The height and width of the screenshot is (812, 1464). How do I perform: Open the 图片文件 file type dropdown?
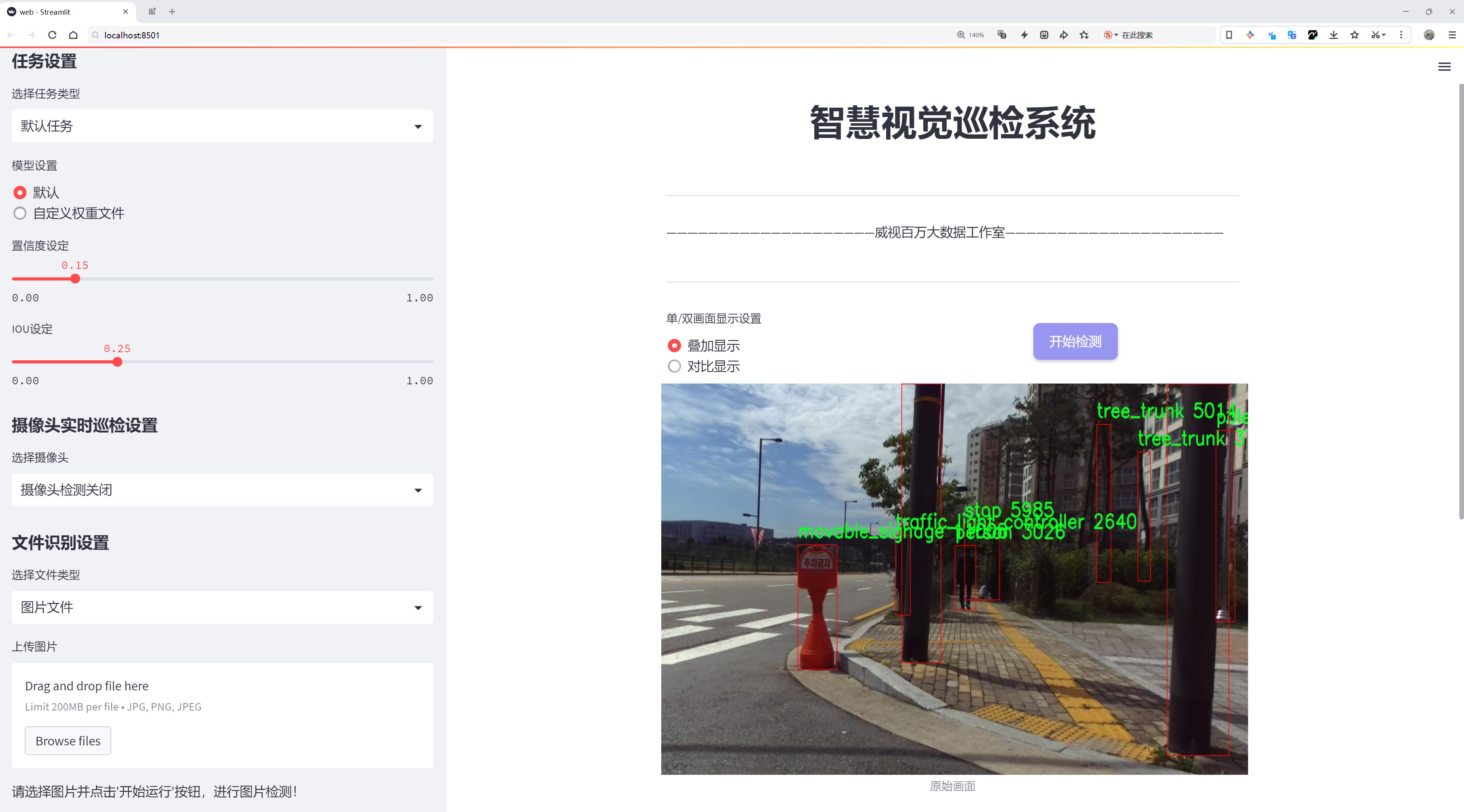(222, 607)
